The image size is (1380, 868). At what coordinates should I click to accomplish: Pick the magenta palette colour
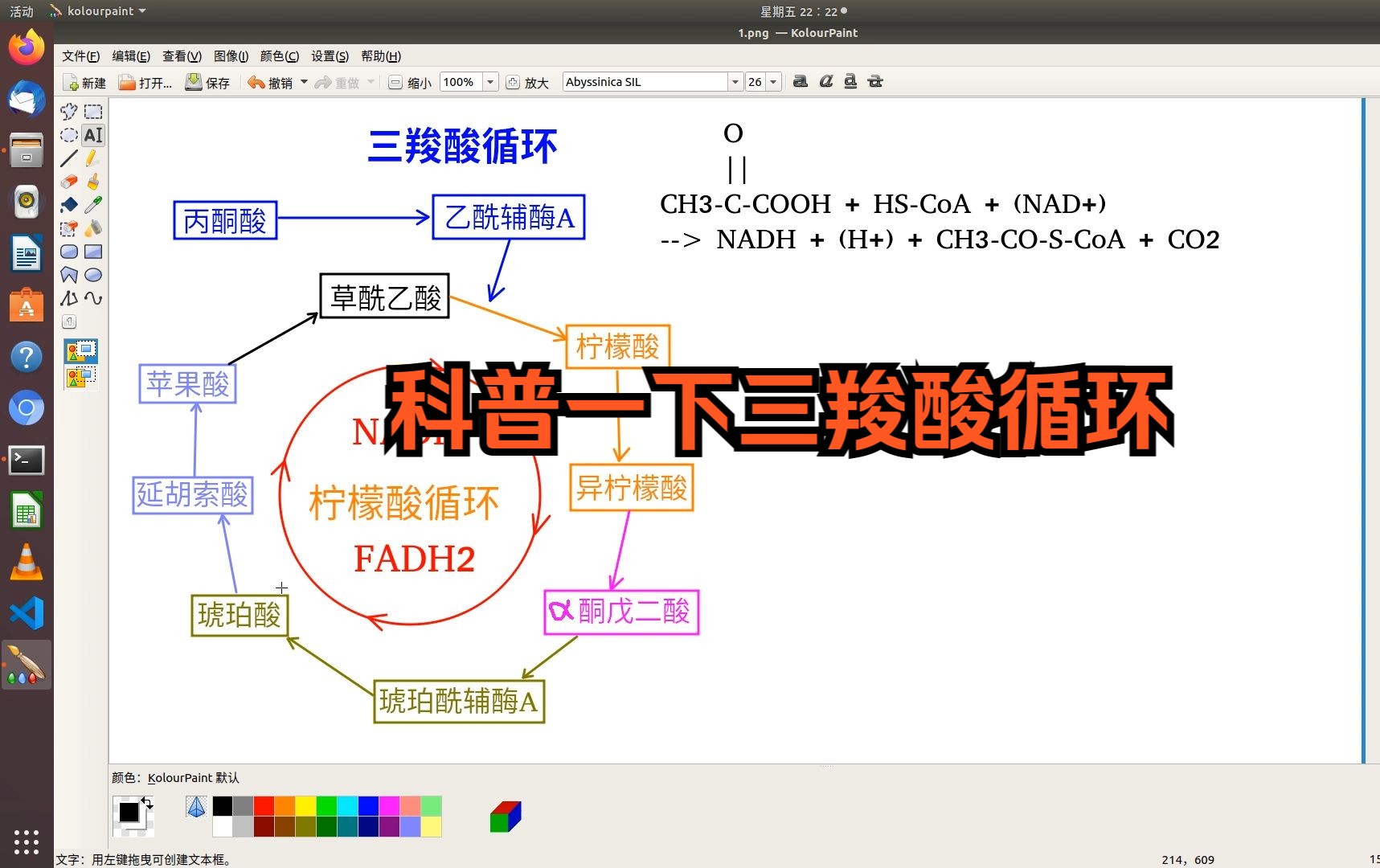pos(389,806)
